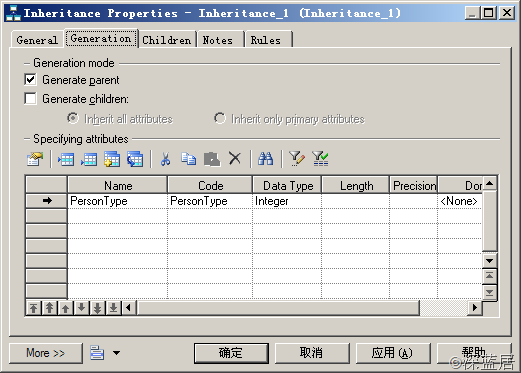Viewport: 521px width, 373px height.
Task: Click the Add a Row toolbar icon
Action: (x=89, y=159)
